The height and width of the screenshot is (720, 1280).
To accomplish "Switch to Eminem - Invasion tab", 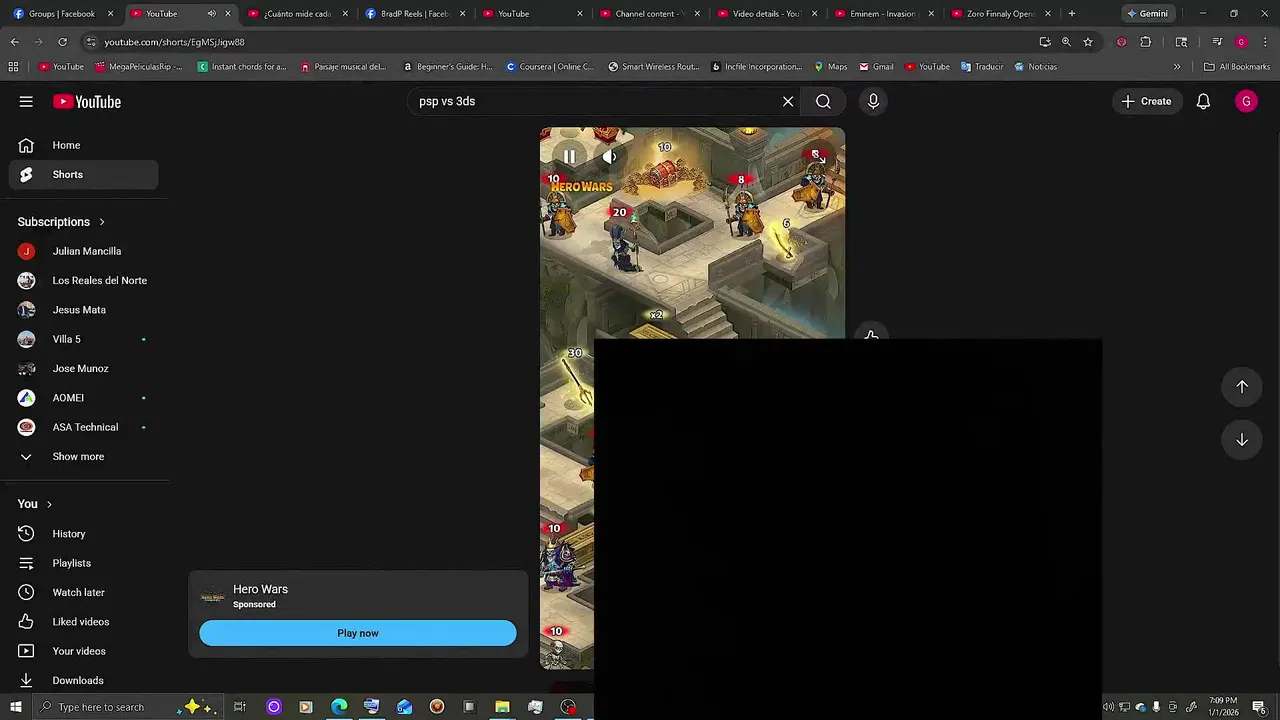I will click(x=882, y=14).
